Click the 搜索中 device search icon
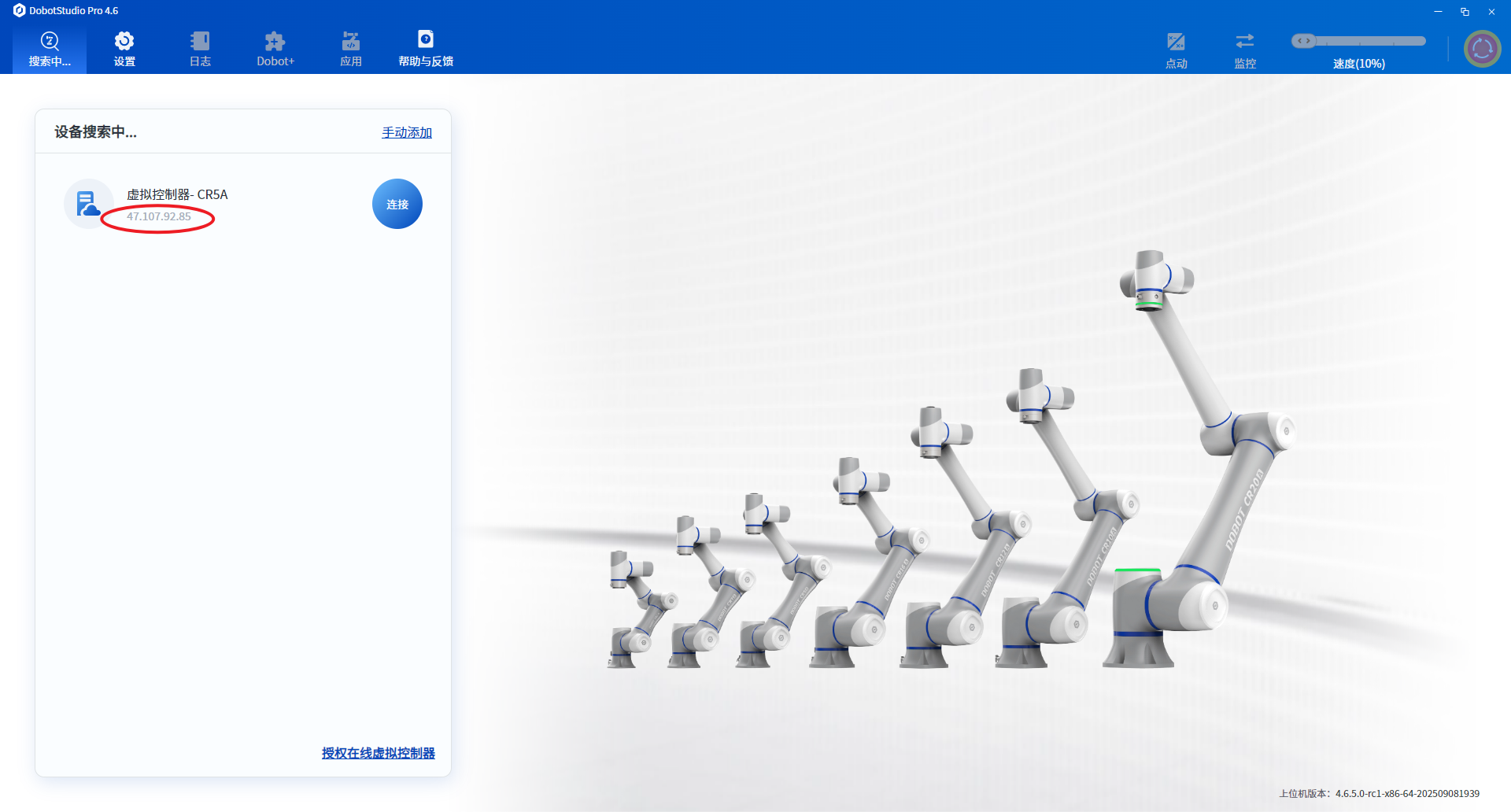Viewport: 1511px width, 812px height. (x=50, y=42)
